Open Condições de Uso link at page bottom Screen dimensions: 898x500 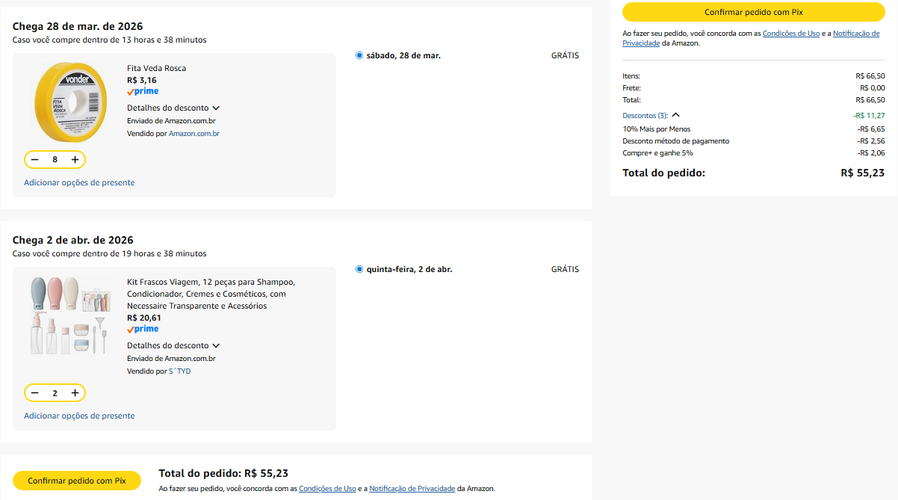pyautogui.click(x=327, y=489)
